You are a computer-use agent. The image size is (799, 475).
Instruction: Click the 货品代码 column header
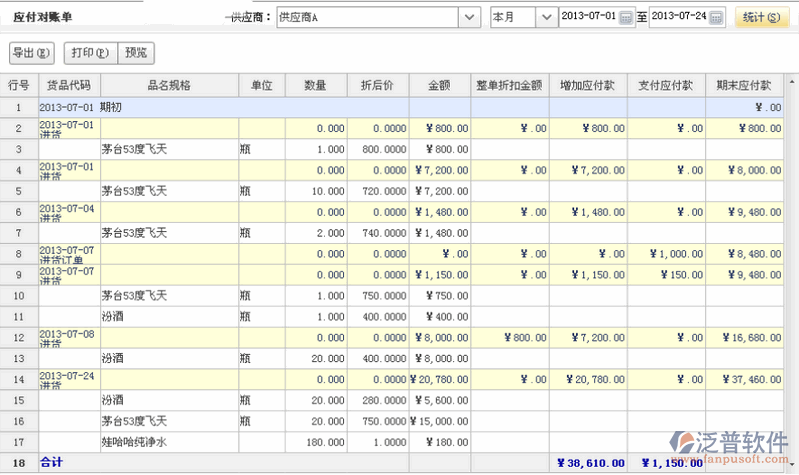click(x=68, y=86)
